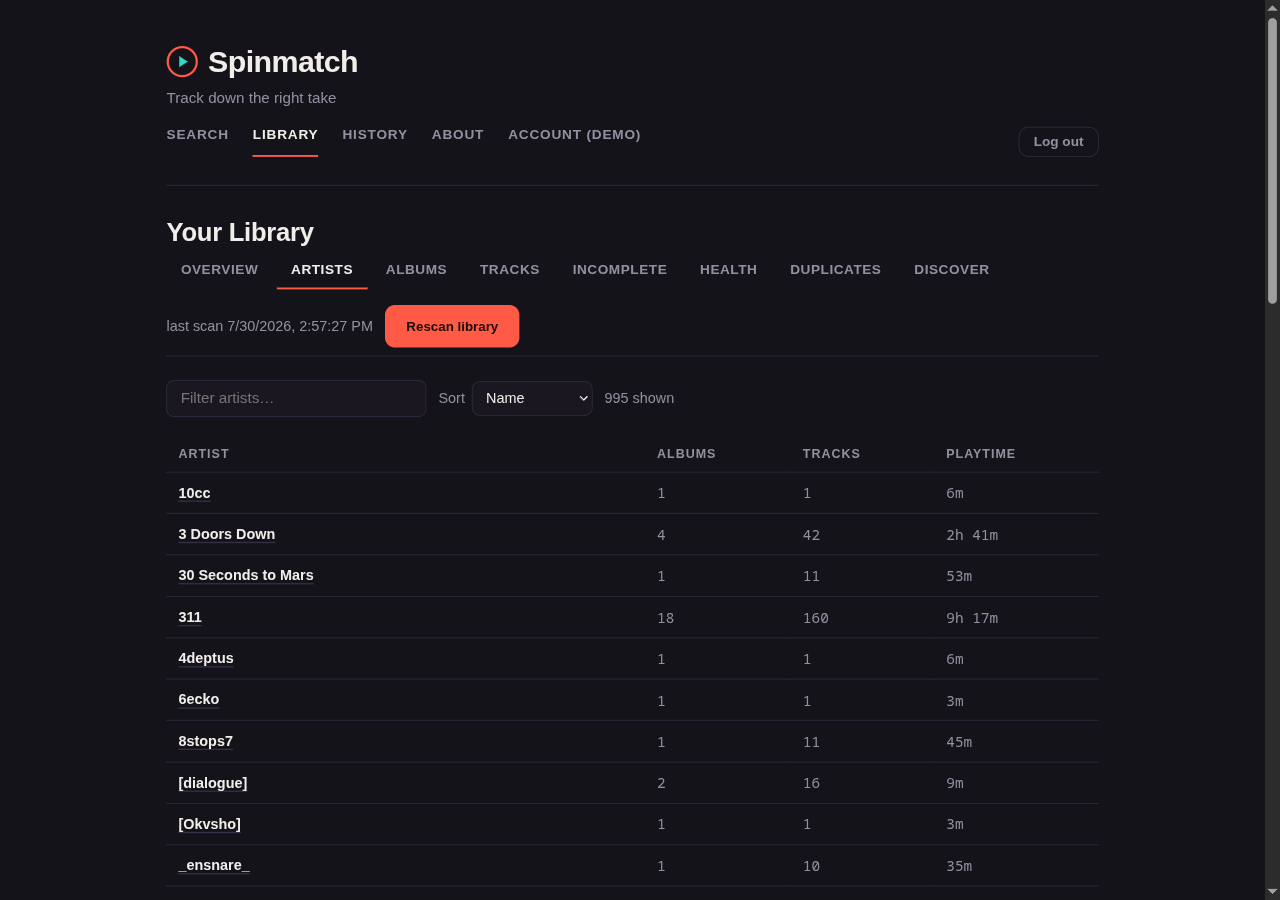The height and width of the screenshot is (900, 1280).
Task: Switch to the Overview library tab
Action: (219, 270)
